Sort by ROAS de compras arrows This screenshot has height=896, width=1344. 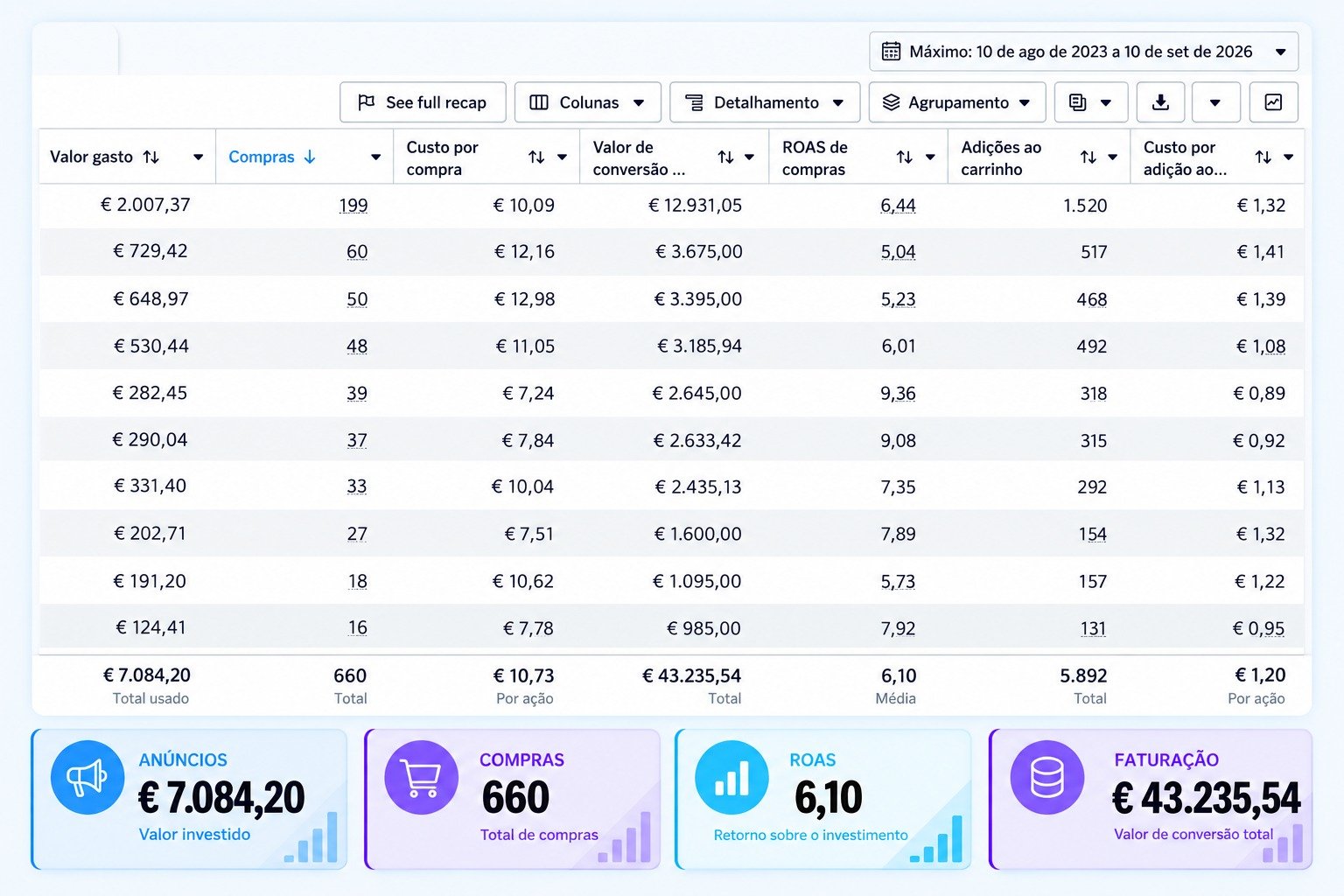(x=905, y=157)
